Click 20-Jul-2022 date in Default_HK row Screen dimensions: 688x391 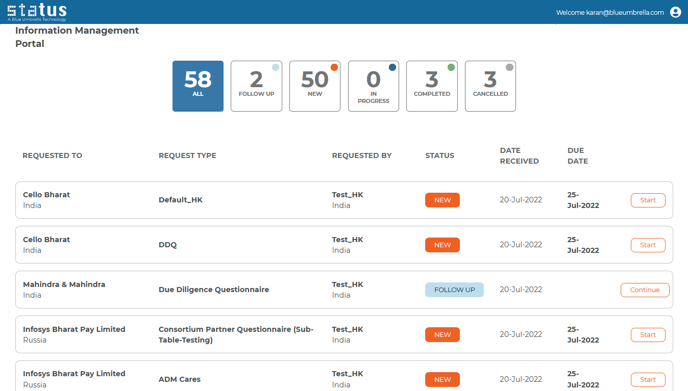coord(521,200)
